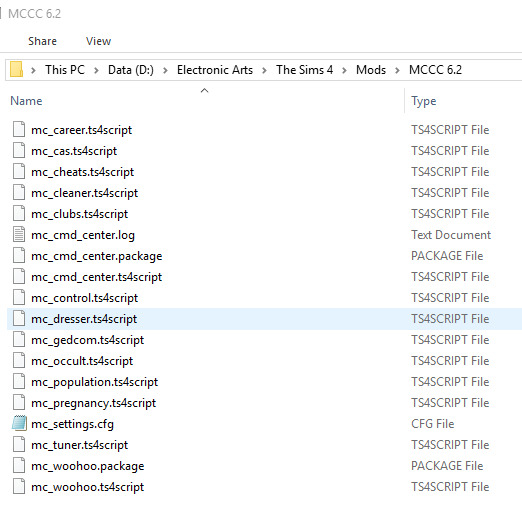Open the Share ribbon tab
The height and width of the screenshot is (515, 522).
(x=42, y=41)
